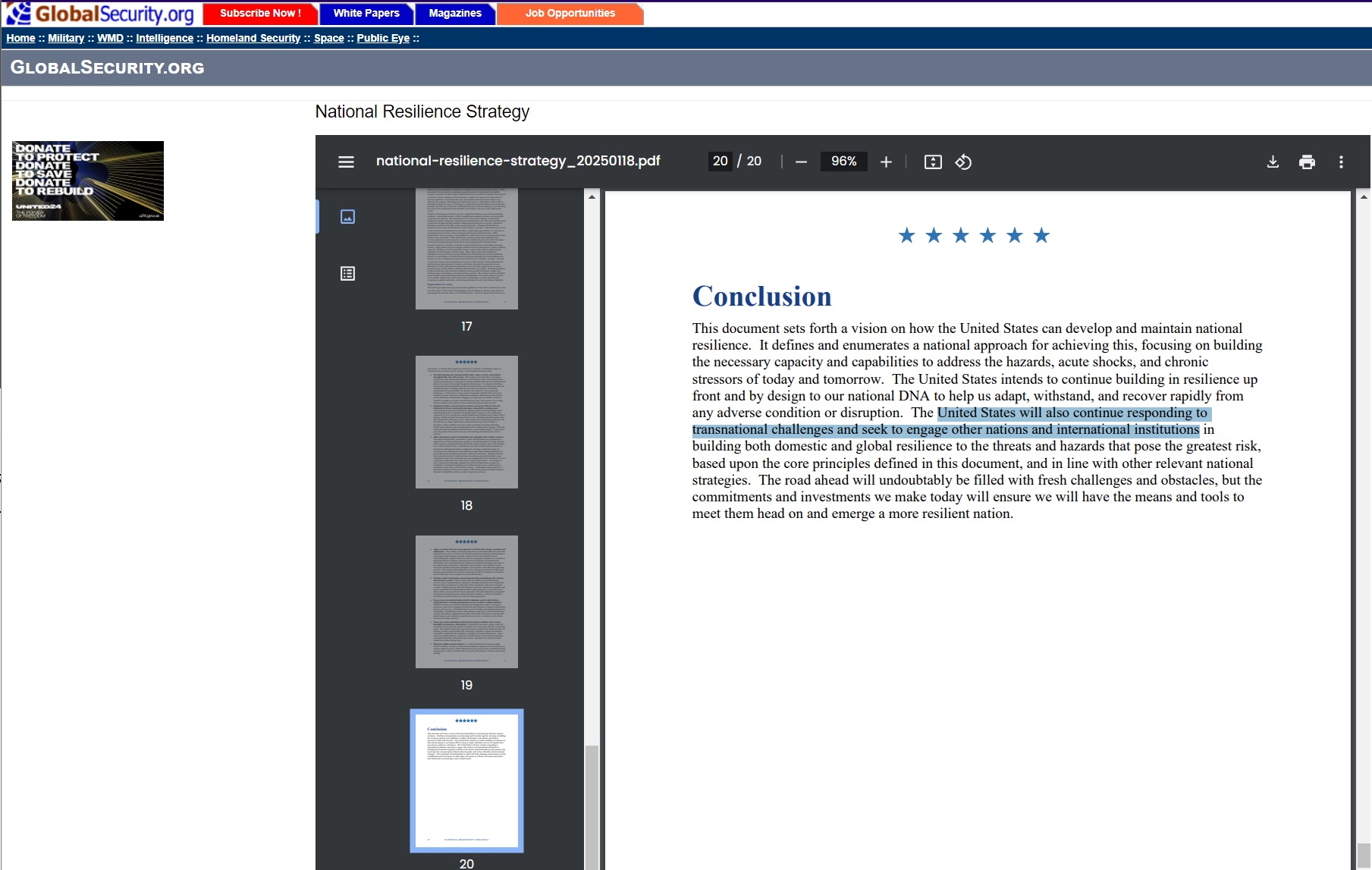This screenshot has width=1372, height=870.
Task: Click the fit to page icon
Action: point(933,162)
